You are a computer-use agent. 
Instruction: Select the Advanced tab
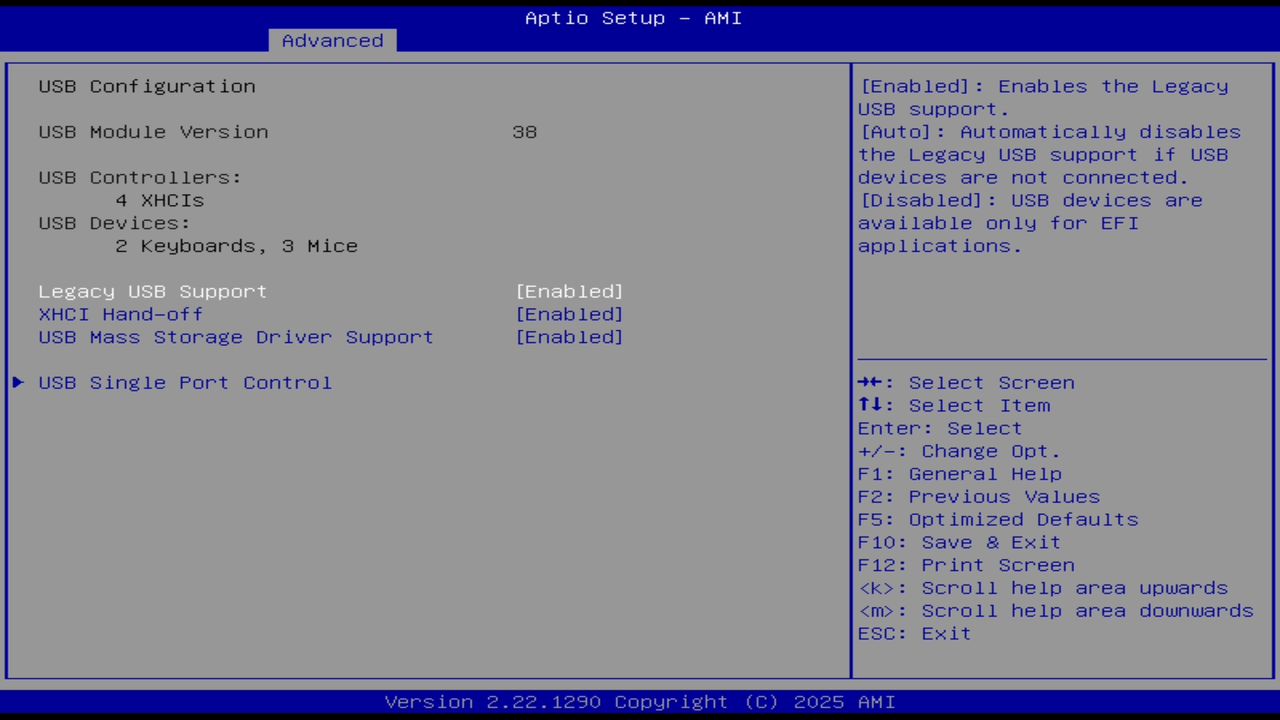pyautogui.click(x=331, y=40)
